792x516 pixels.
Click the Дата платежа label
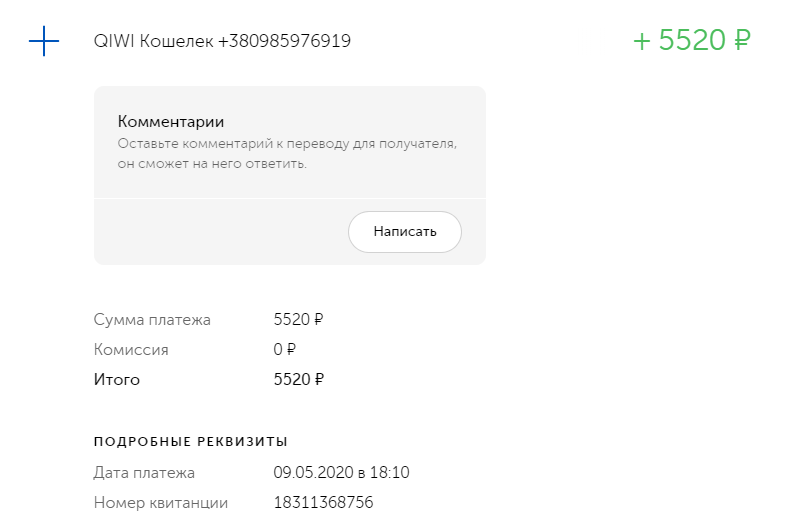click(144, 473)
